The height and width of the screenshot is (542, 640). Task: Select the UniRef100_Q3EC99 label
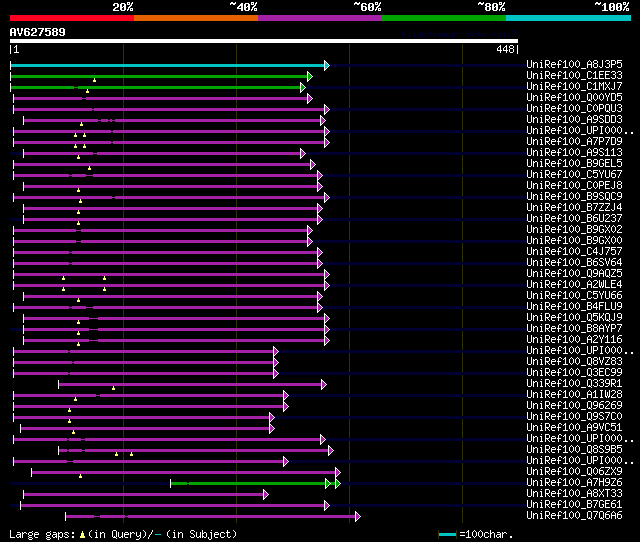[x=574, y=373]
